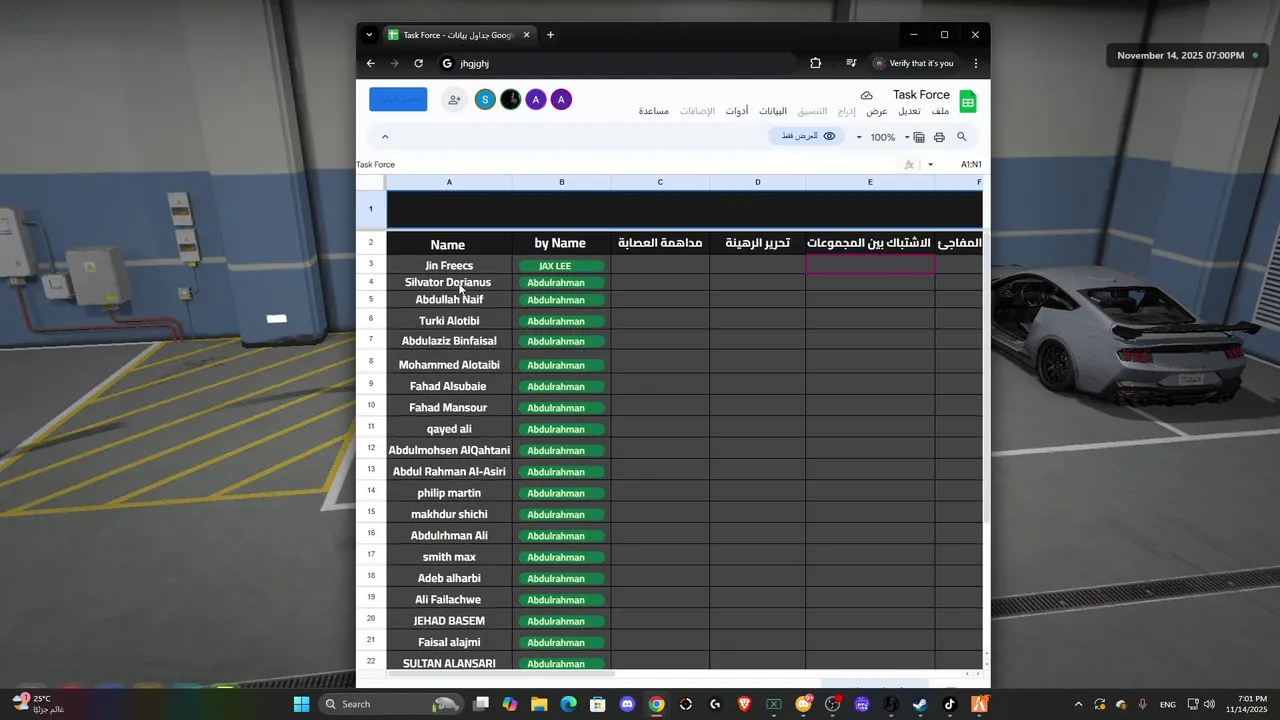
Task: Select column C header
Action: click(x=660, y=182)
